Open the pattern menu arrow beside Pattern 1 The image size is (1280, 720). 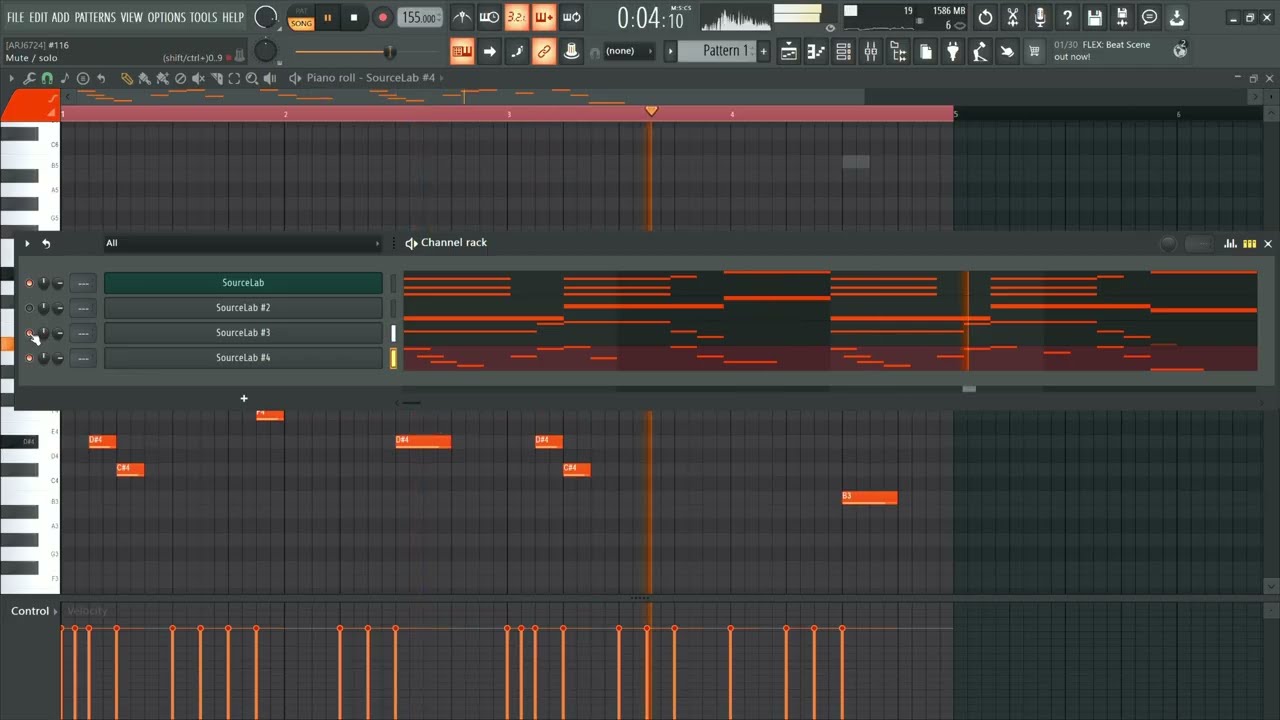(x=671, y=51)
